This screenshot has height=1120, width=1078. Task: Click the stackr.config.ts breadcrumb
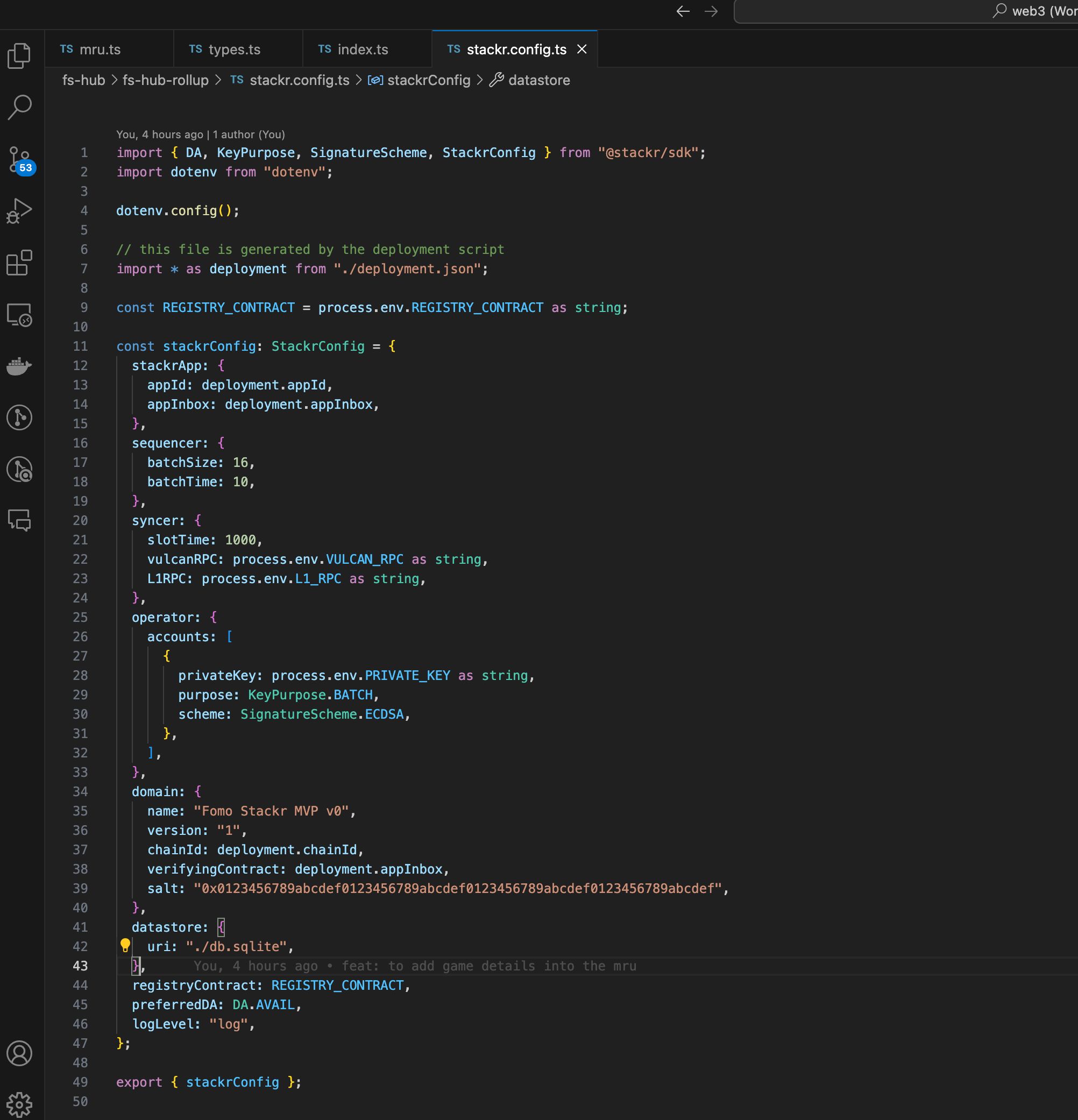[291, 80]
